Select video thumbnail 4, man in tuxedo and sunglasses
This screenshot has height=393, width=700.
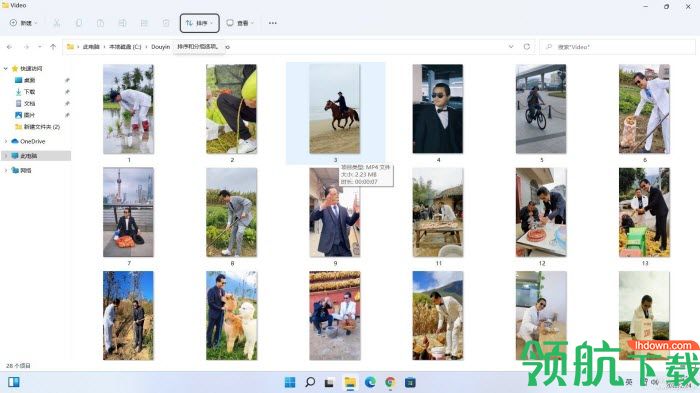click(438, 109)
